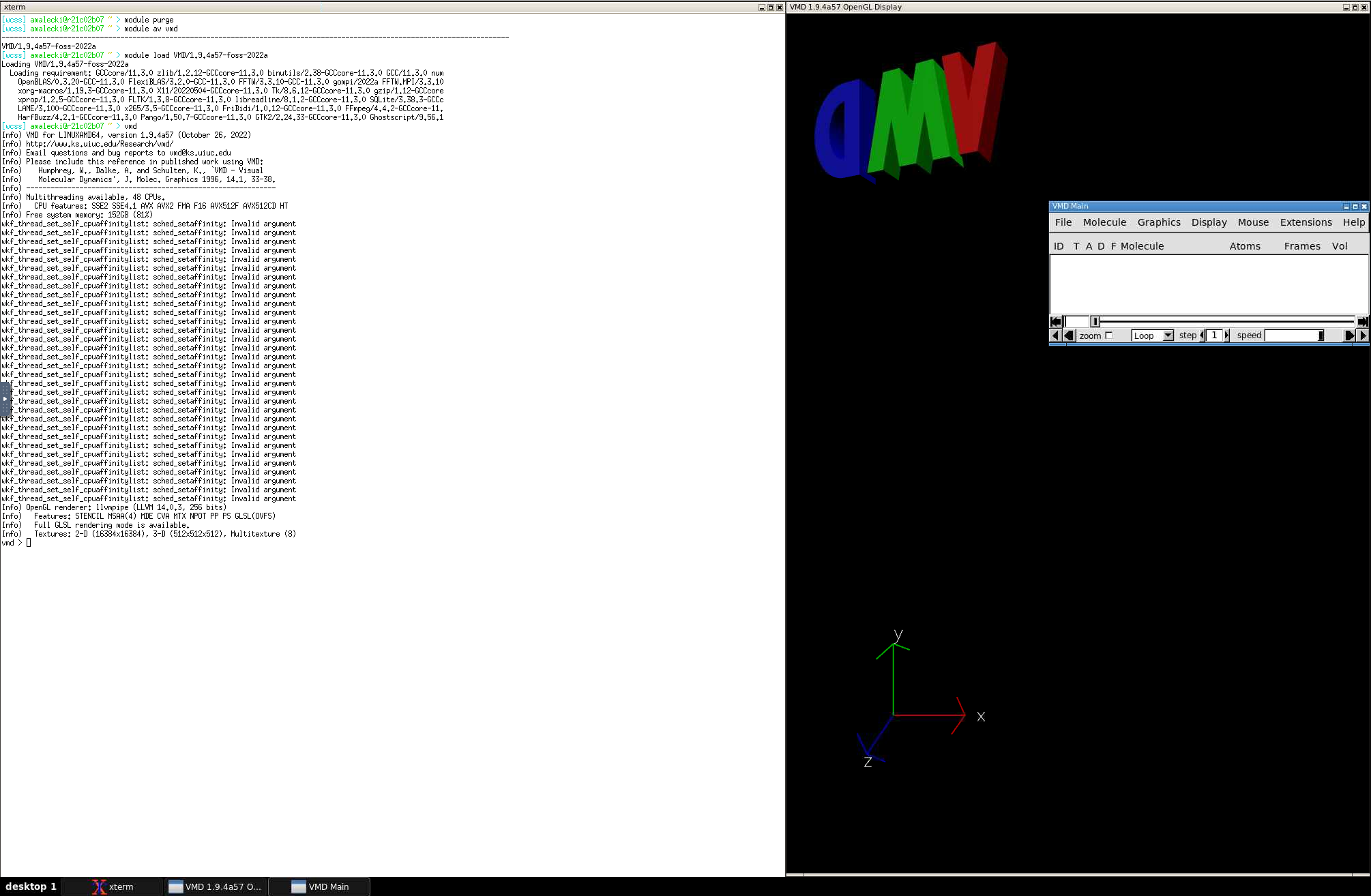Close the VMD Main window
The image size is (1371, 896).
[1364, 207]
